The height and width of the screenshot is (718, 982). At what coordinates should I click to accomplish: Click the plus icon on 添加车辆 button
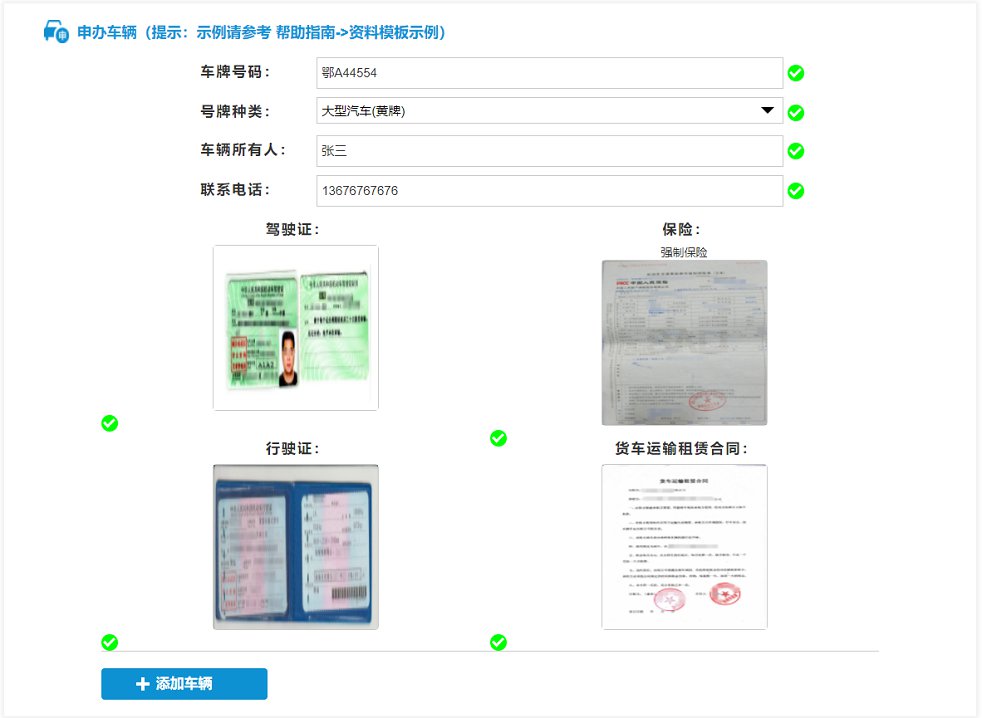tap(142, 684)
